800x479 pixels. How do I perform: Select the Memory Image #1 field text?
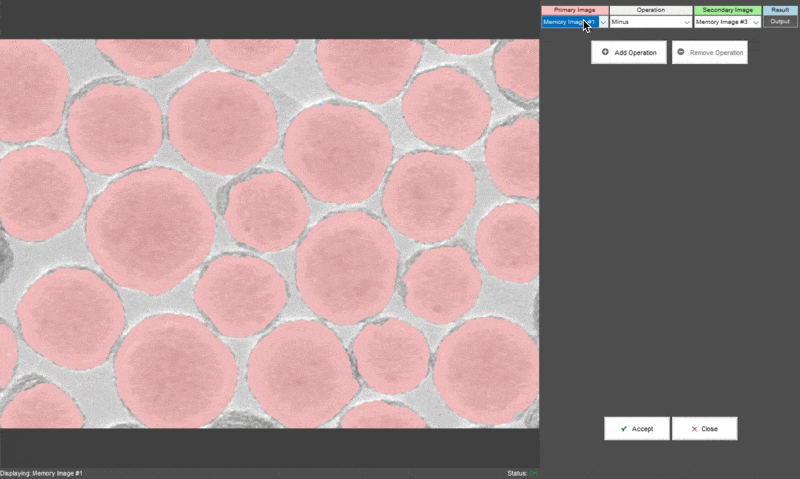(568, 21)
